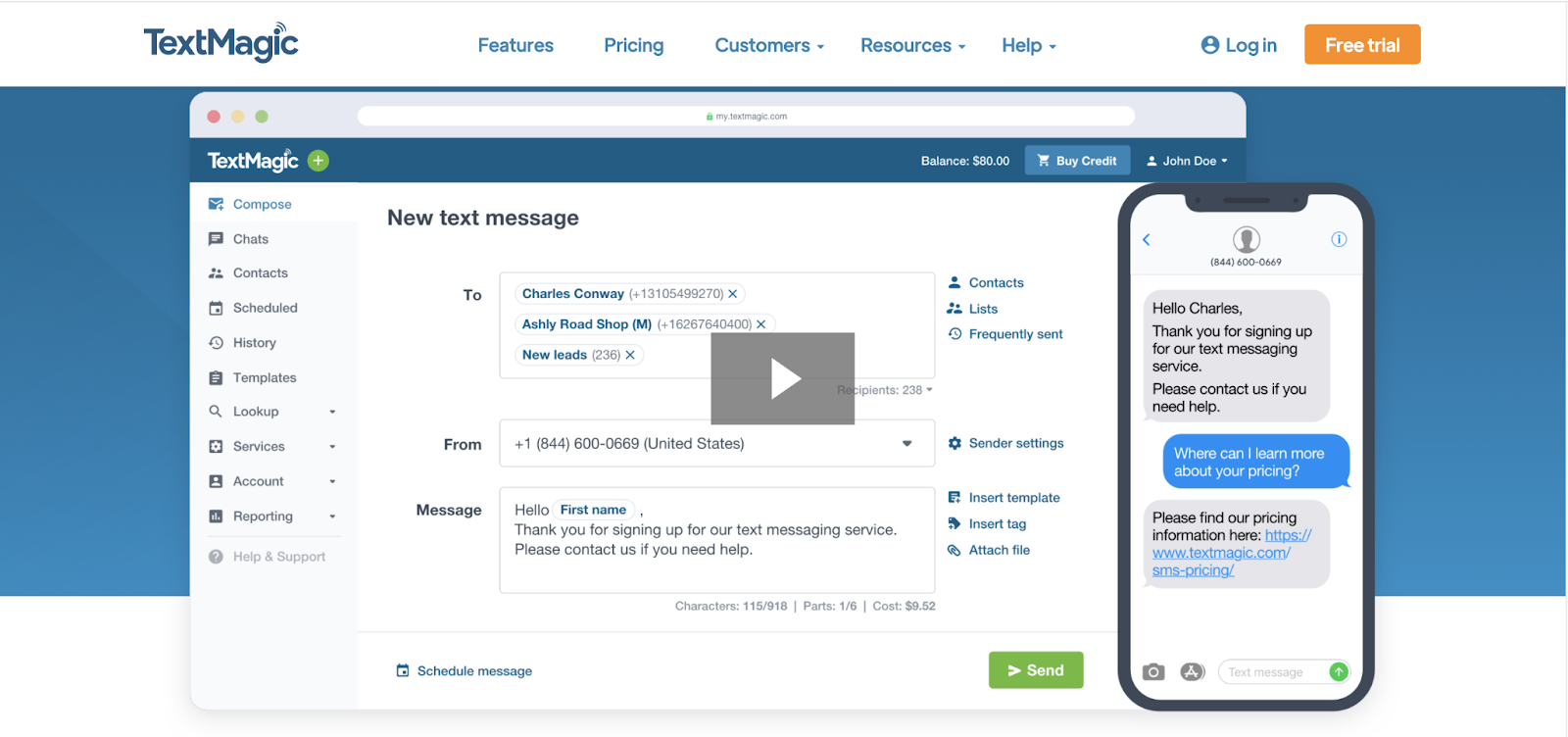Expand the Lookup sidebar section
Viewport: 1568px width, 737px height.
pos(273,412)
